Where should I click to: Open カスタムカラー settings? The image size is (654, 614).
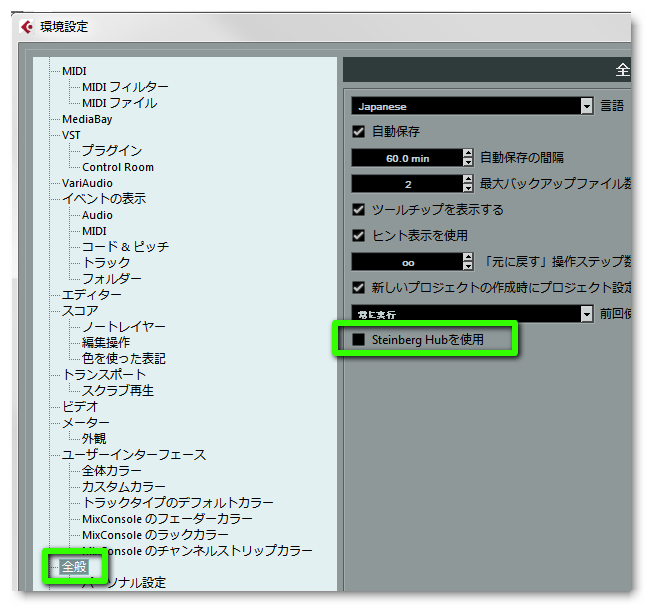click(x=124, y=487)
